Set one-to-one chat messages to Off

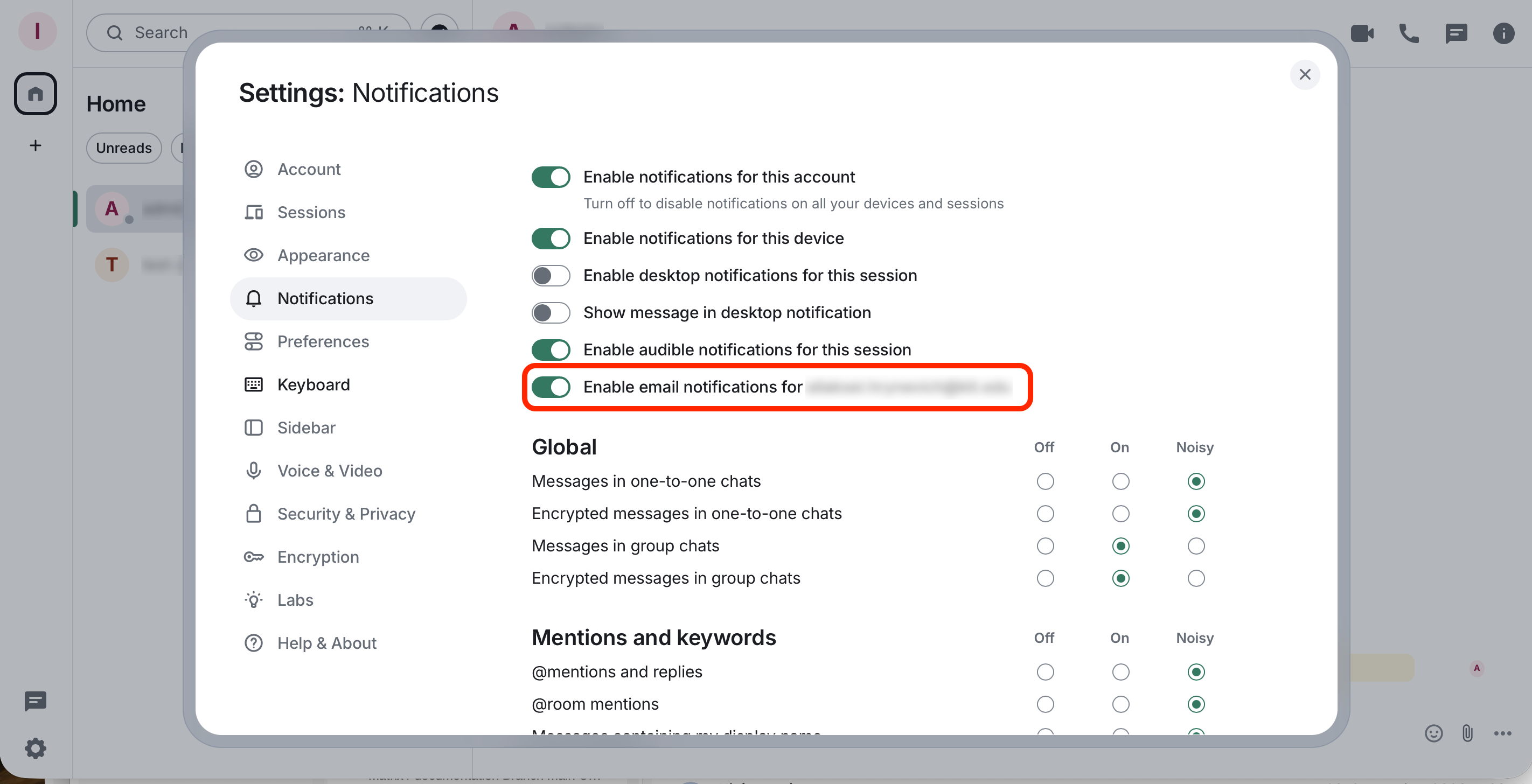coord(1045,481)
